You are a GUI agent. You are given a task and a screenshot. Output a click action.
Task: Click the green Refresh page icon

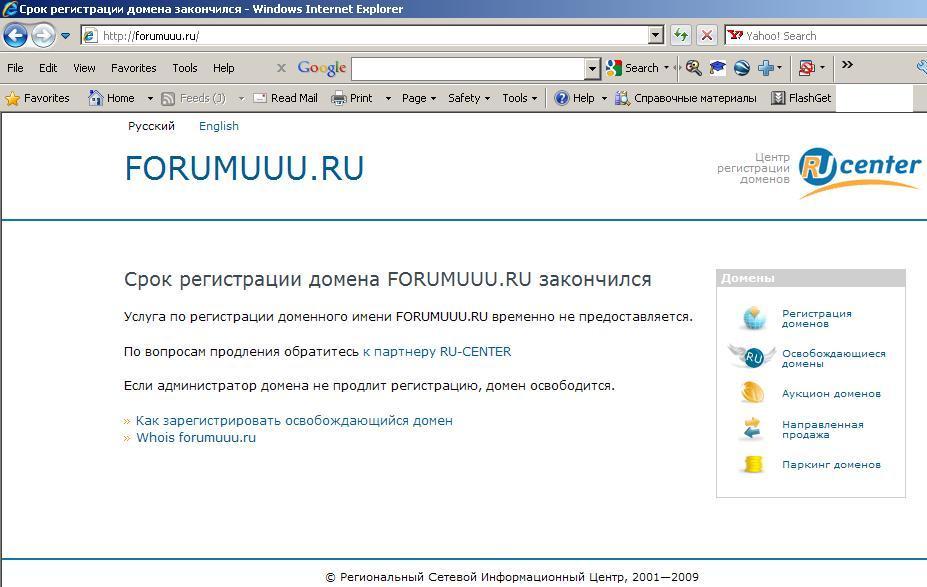681,35
